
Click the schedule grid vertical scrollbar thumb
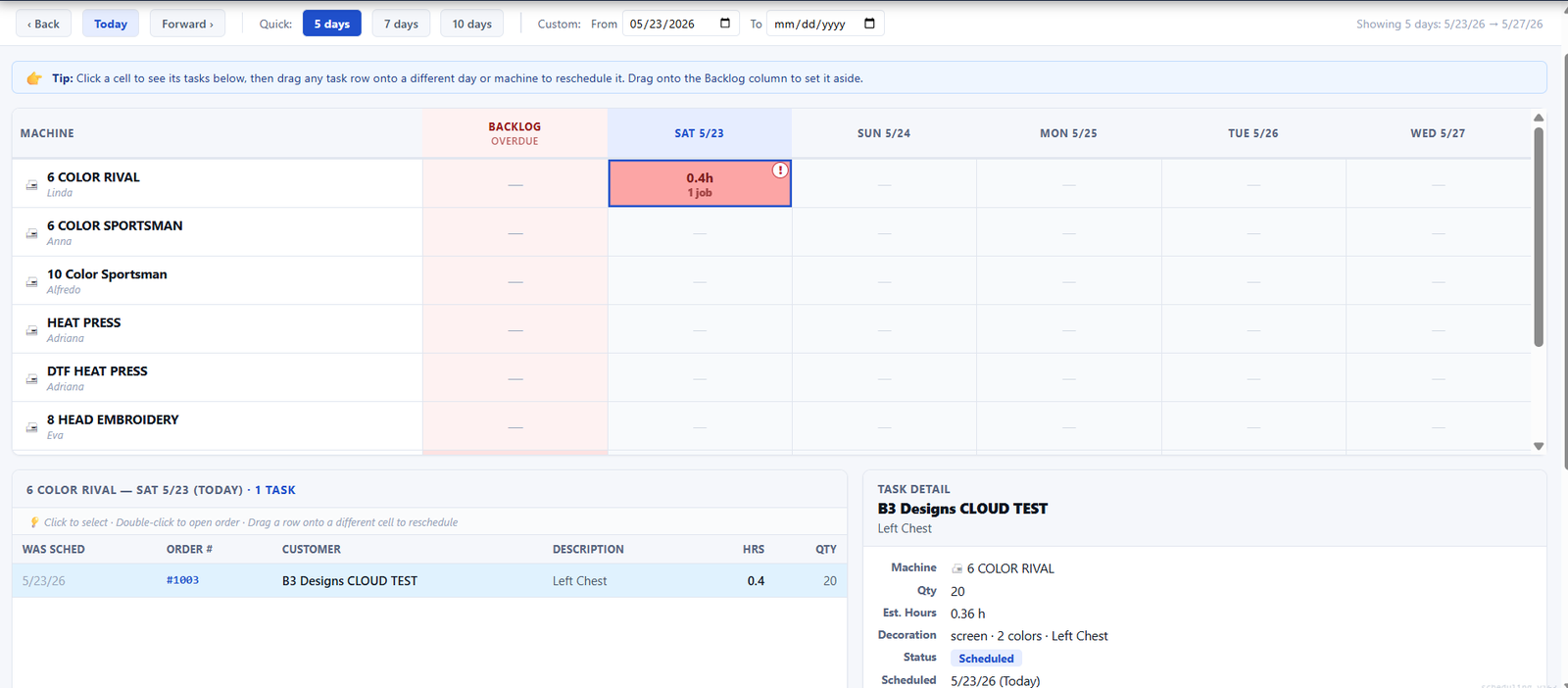[1539, 236]
